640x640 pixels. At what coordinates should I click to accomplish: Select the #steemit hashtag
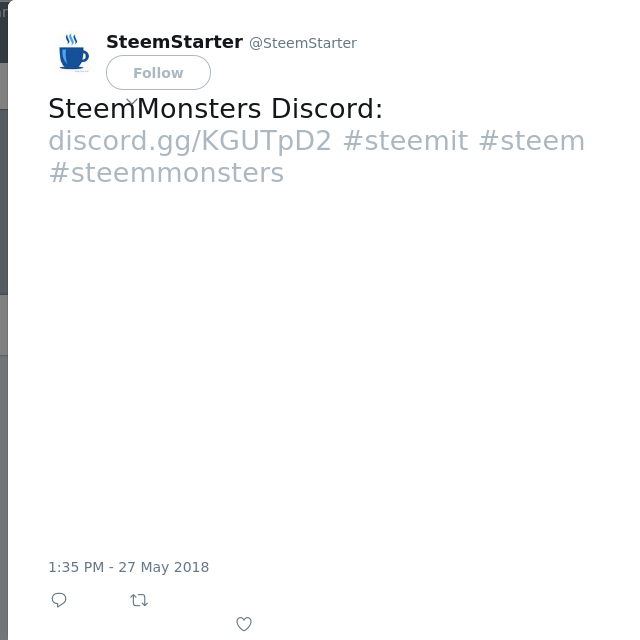(406, 140)
